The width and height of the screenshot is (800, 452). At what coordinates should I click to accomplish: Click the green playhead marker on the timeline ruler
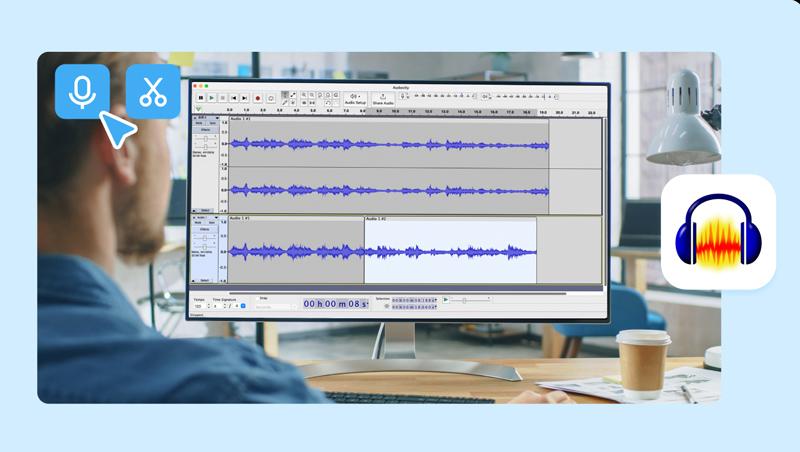(198, 109)
